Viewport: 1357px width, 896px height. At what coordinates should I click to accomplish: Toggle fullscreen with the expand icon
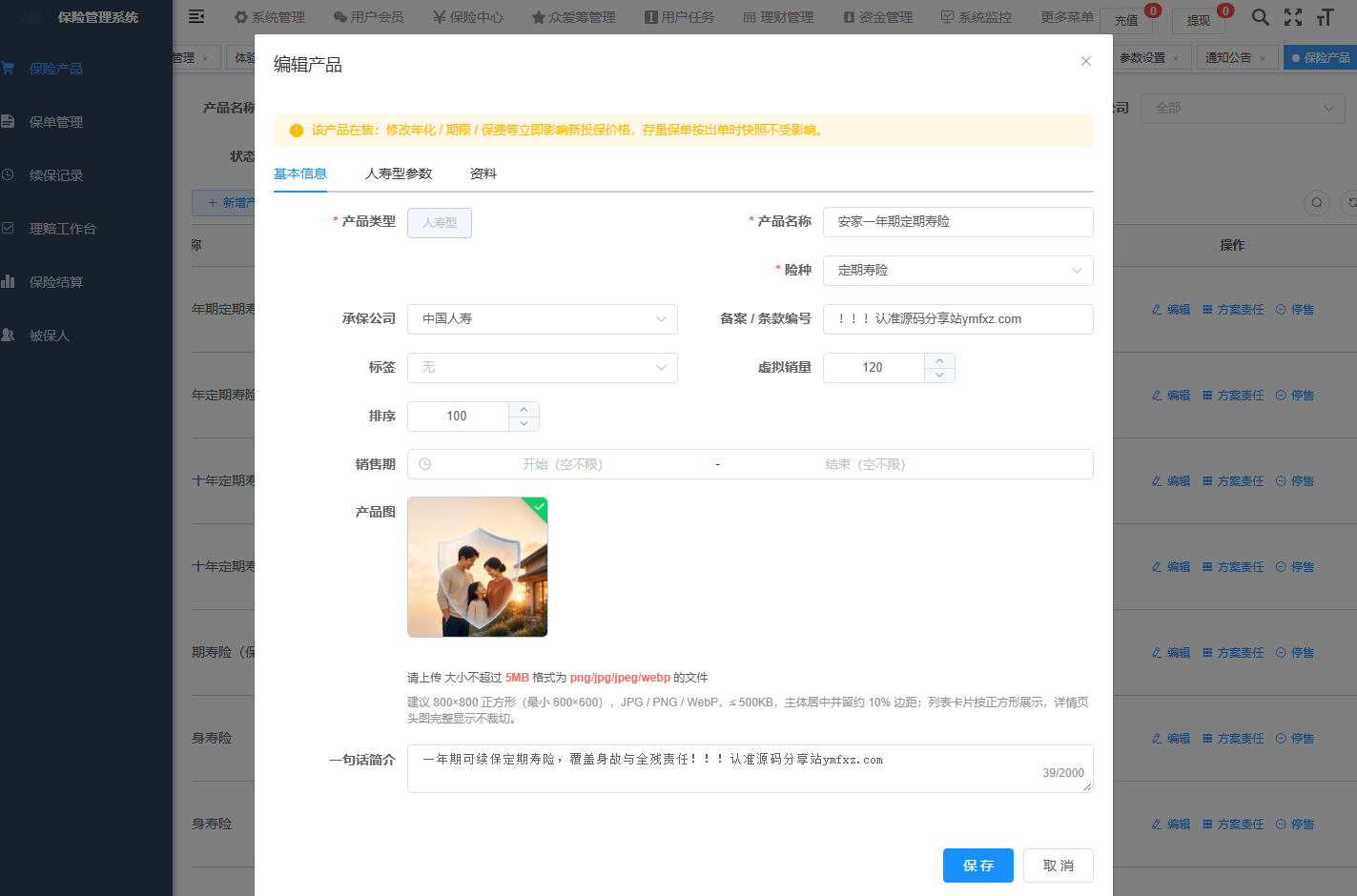click(1293, 17)
